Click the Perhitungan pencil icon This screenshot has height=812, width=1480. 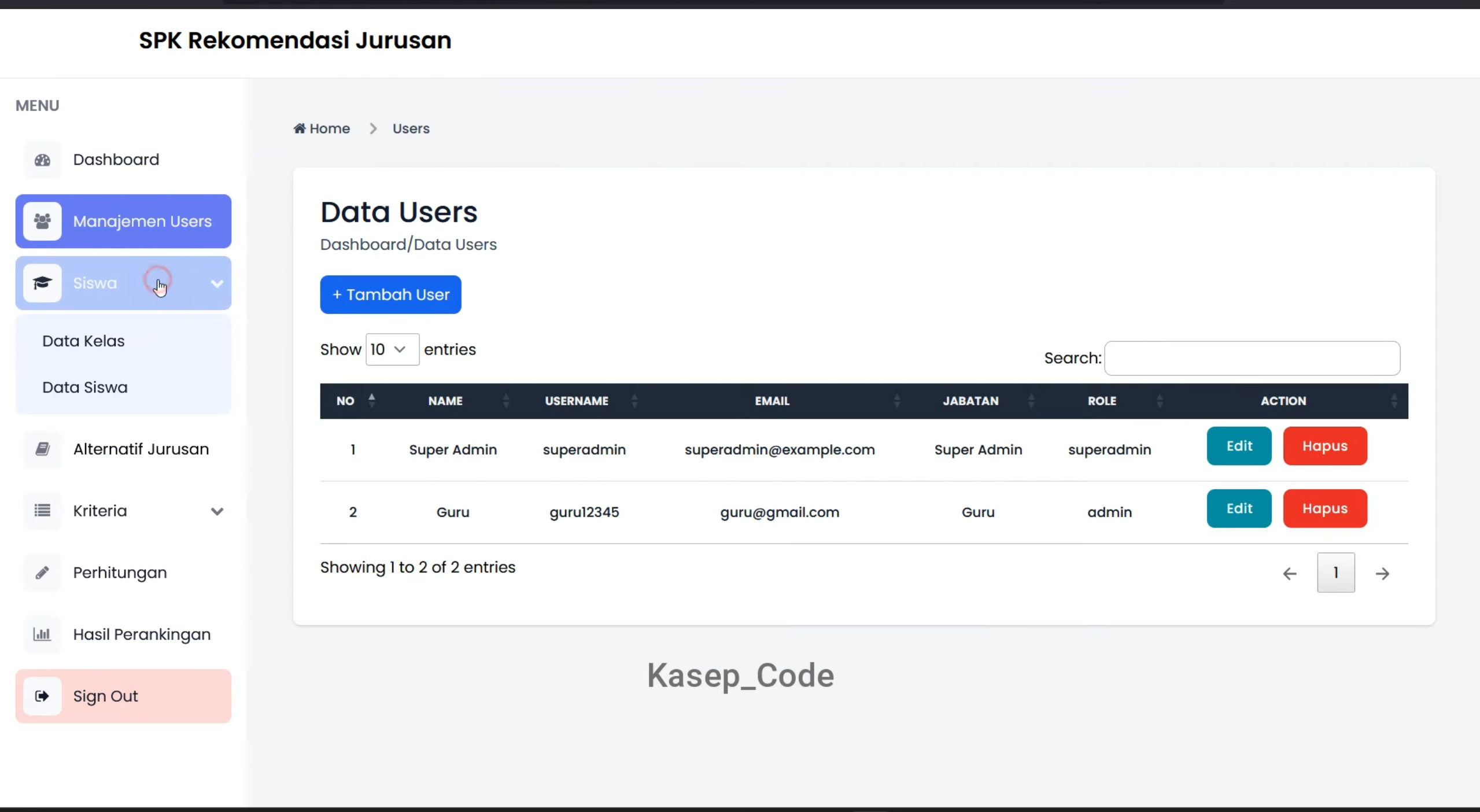point(42,573)
